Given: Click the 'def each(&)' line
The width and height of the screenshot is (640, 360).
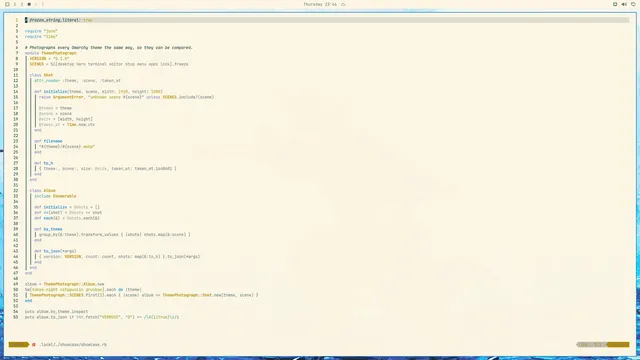Looking at the screenshot, I should pyautogui.click(x=67, y=218).
